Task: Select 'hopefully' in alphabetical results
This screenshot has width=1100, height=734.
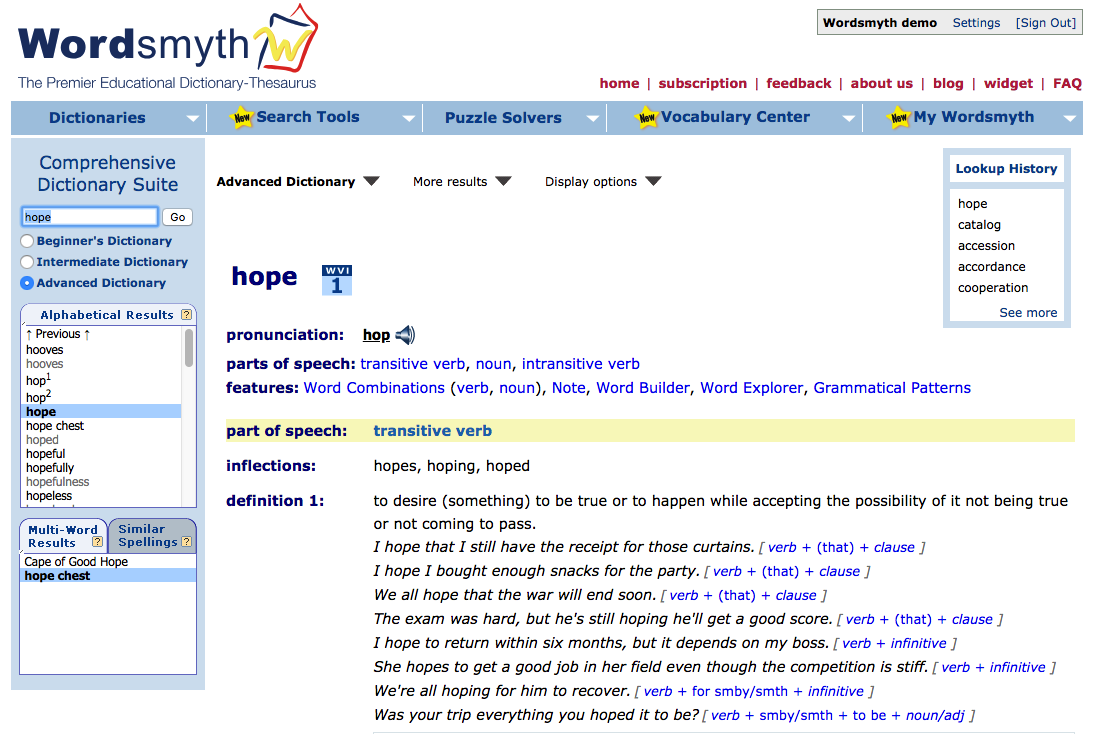Action: 50,468
